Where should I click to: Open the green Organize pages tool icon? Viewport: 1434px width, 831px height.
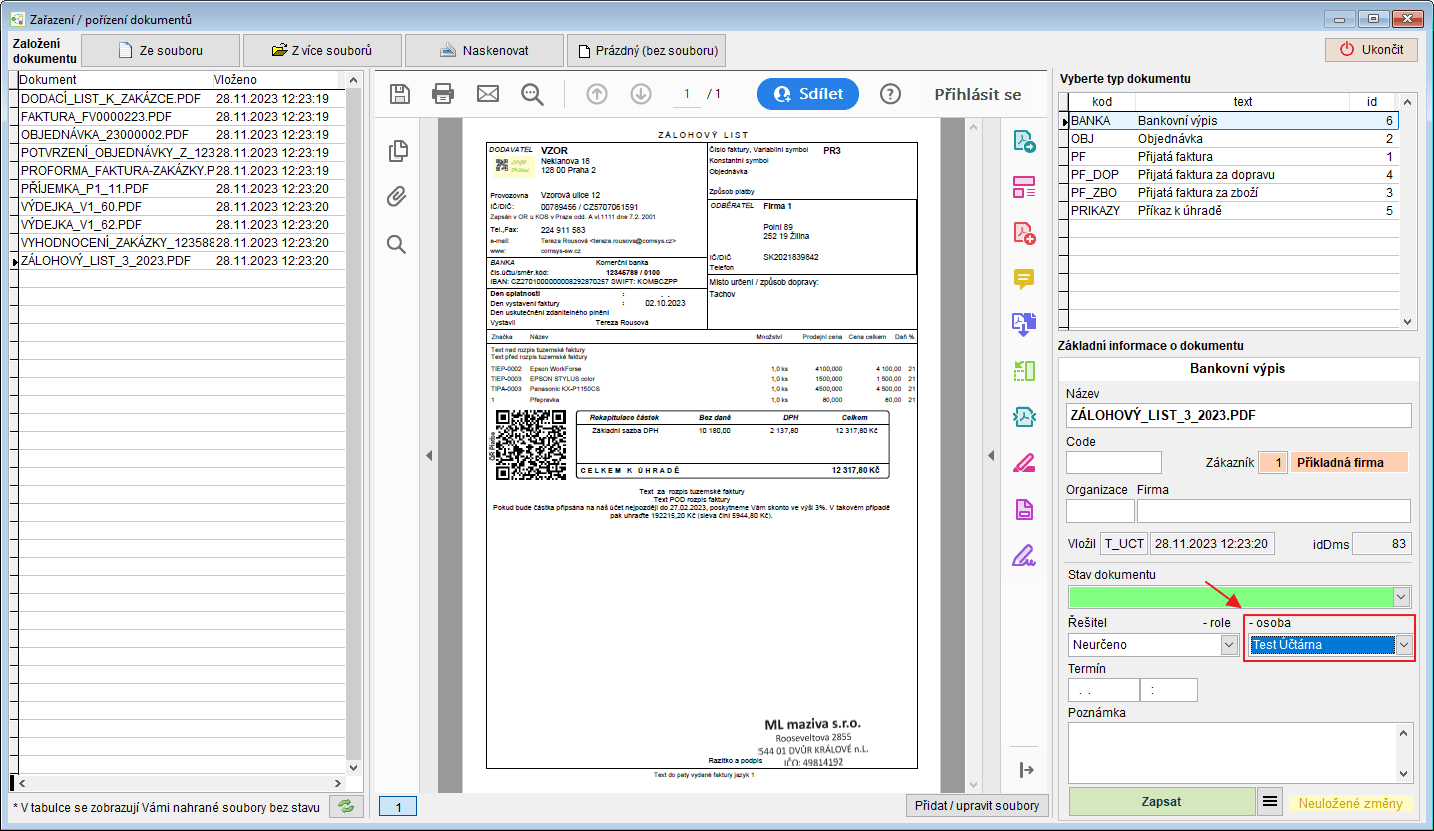[x=1024, y=371]
